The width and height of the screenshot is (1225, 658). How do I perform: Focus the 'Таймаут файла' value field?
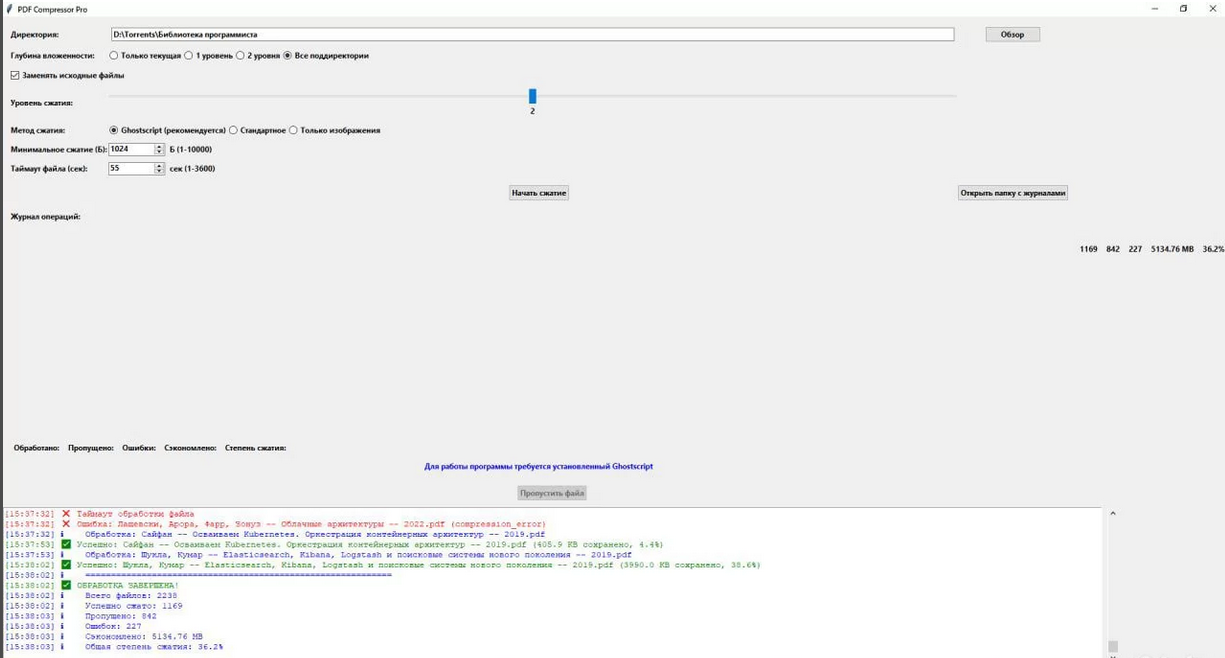131,169
